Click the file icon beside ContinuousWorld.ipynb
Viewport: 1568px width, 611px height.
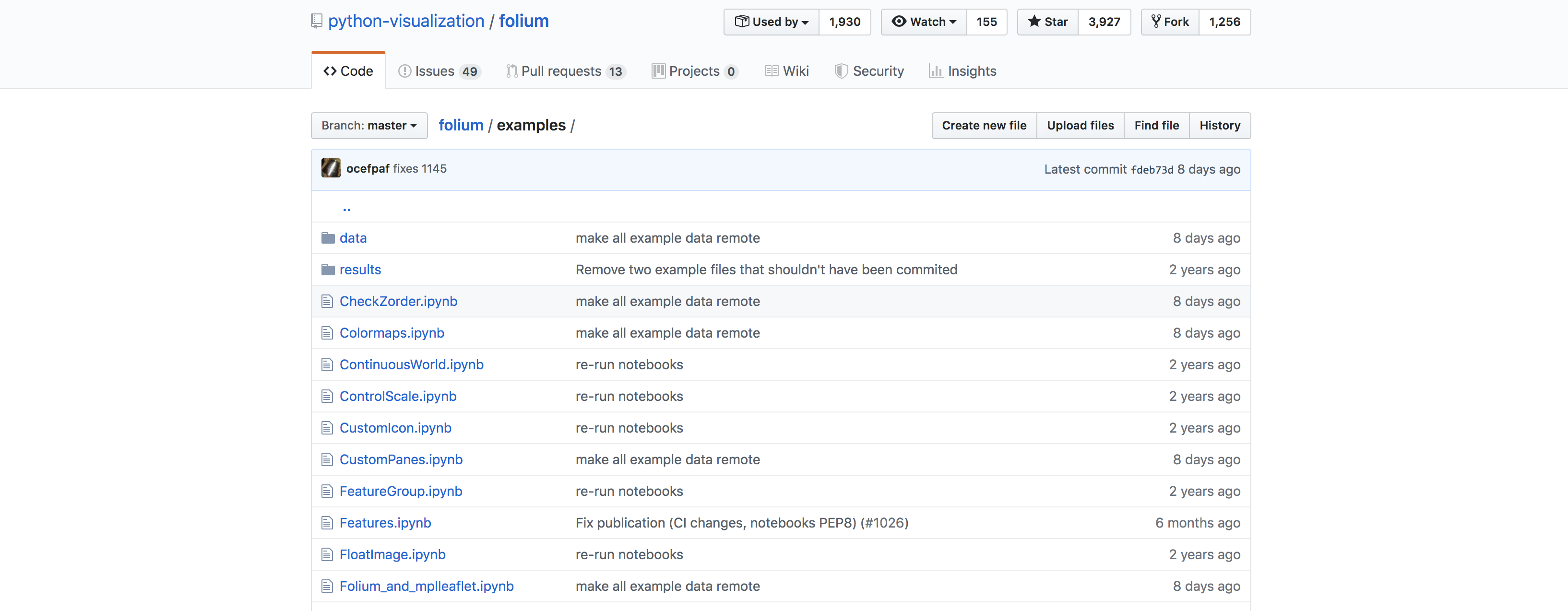pyautogui.click(x=328, y=364)
